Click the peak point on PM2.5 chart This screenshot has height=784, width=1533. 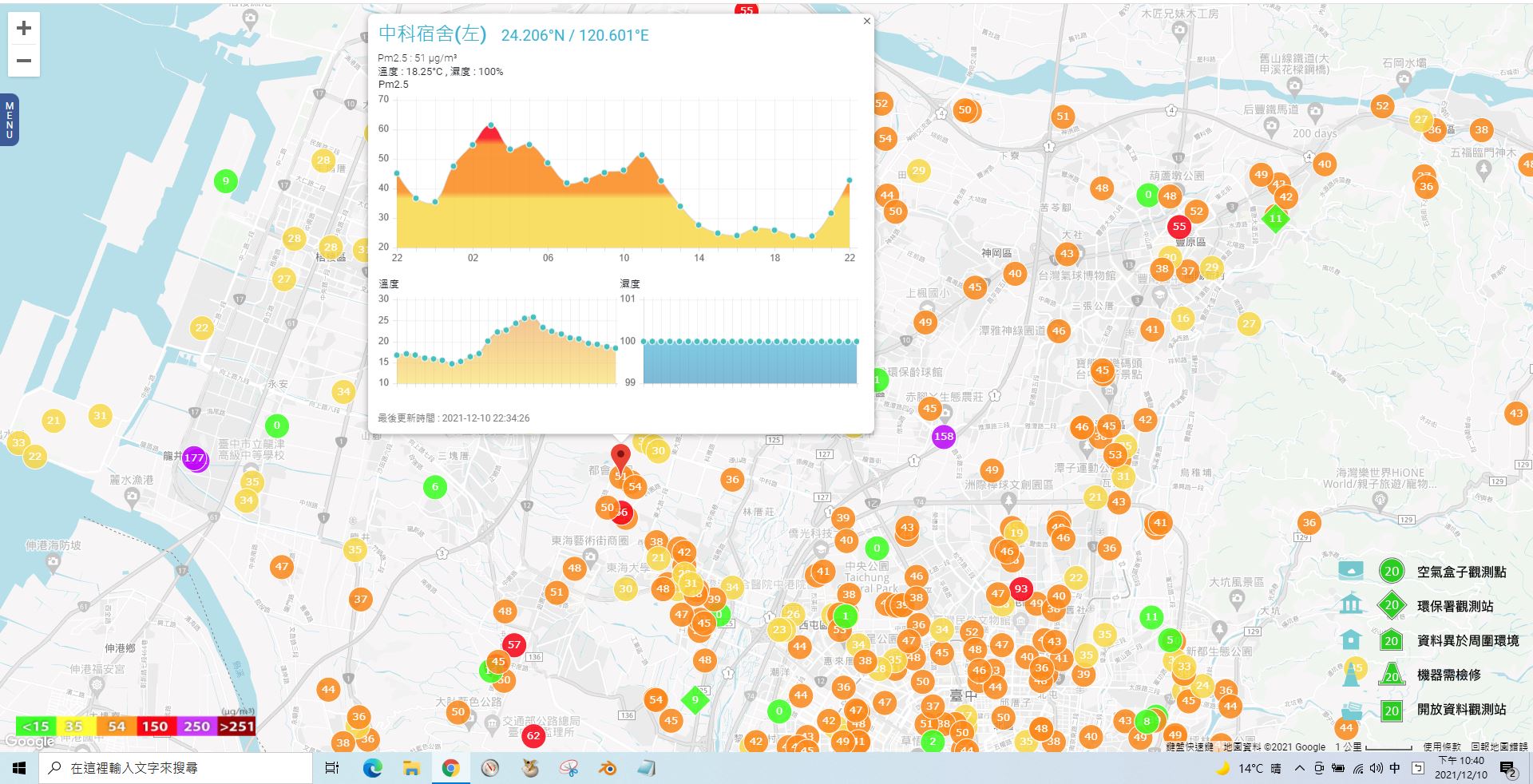[x=491, y=125]
